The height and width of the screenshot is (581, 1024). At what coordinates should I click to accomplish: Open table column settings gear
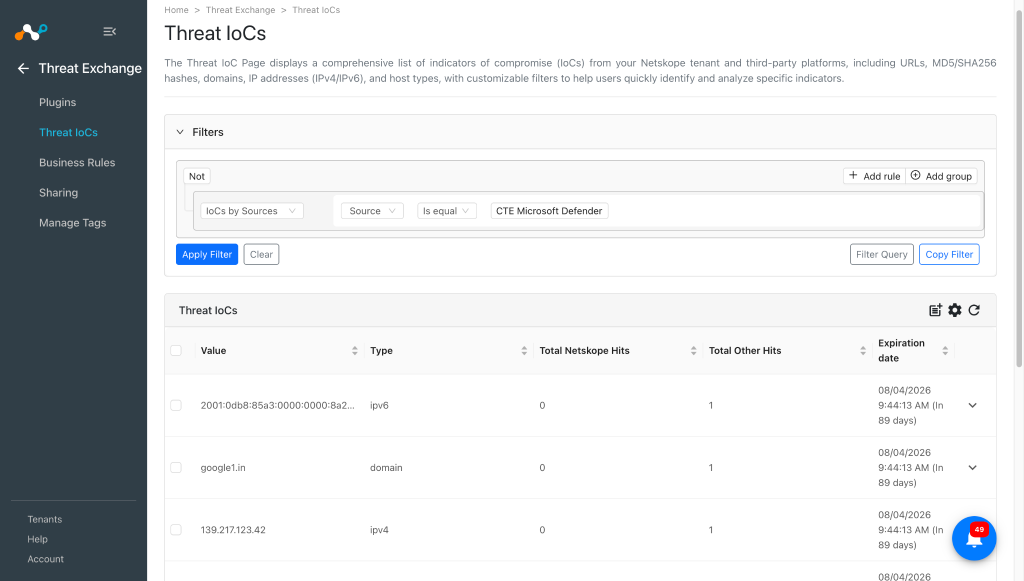pyautogui.click(x=955, y=310)
